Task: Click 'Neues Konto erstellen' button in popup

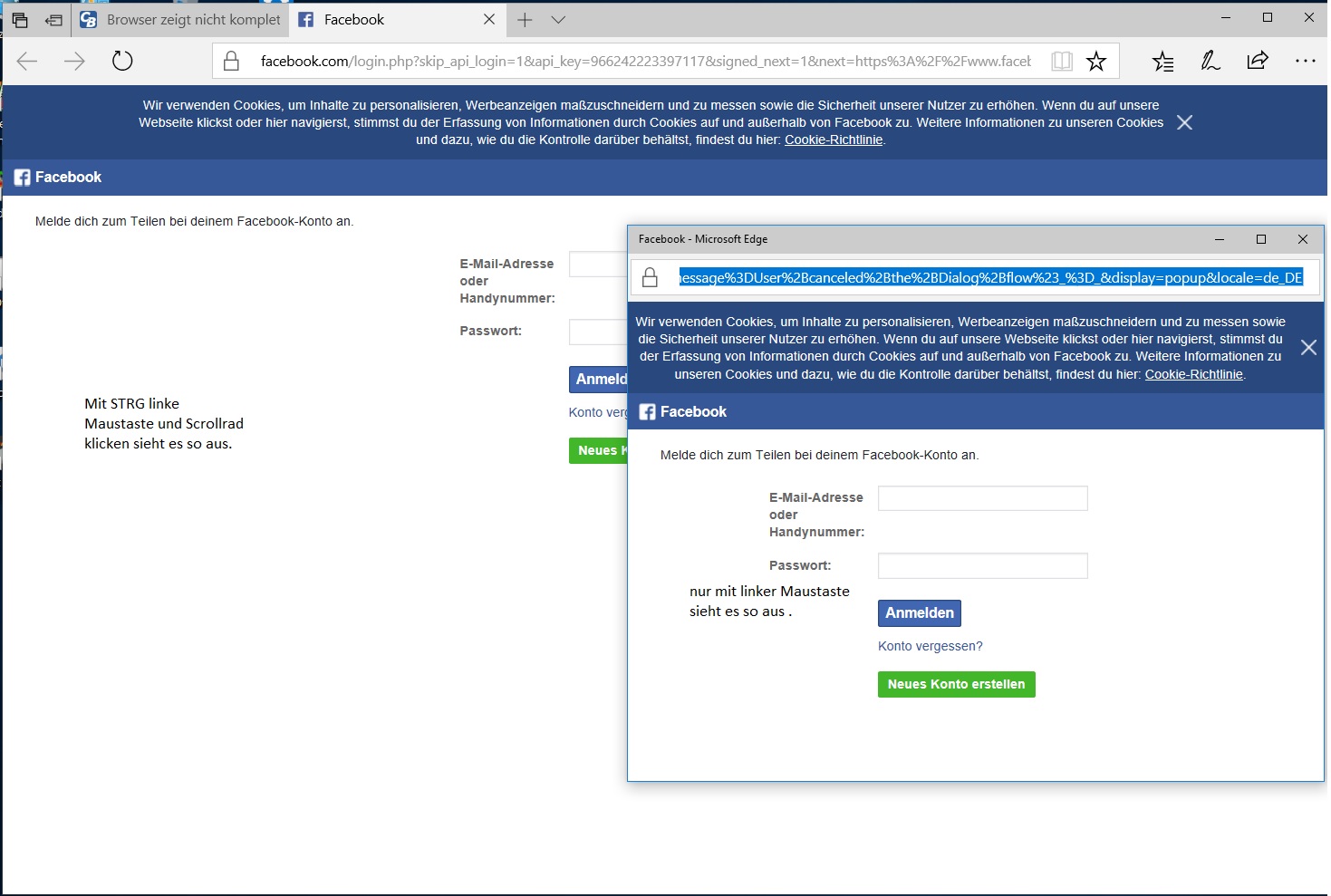Action: click(x=957, y=684)
